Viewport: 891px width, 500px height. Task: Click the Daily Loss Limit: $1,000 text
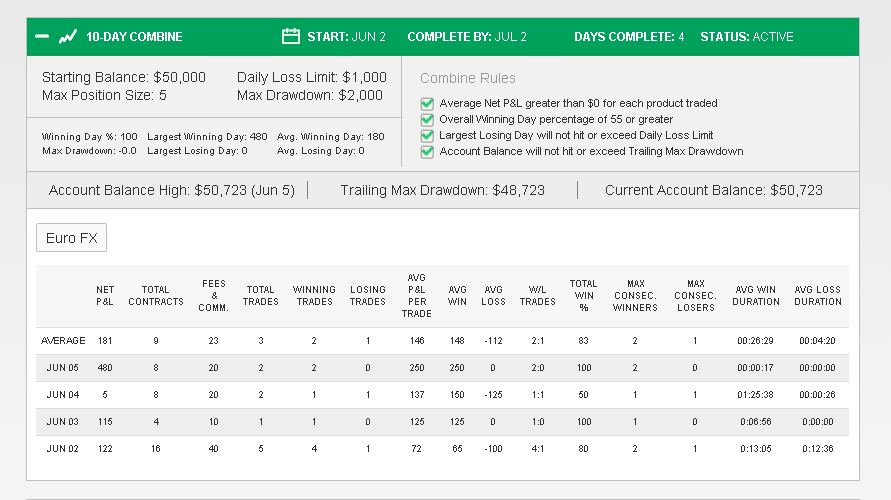point(312,77)
